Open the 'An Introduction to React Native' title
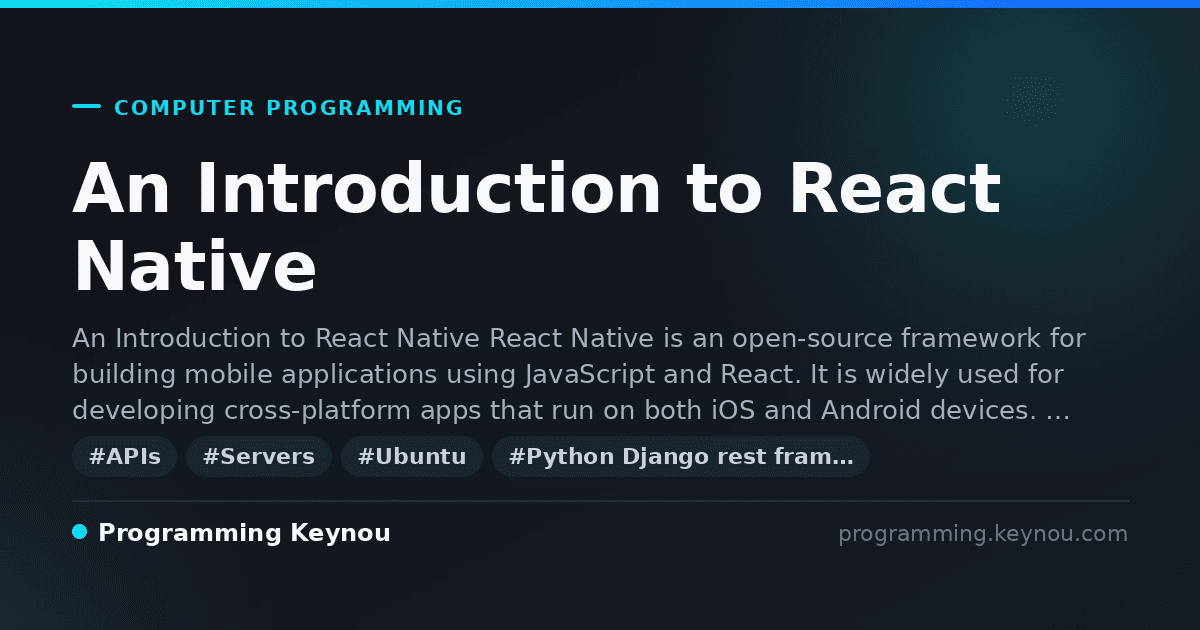 pyautogui.click(x=537, y=228)
